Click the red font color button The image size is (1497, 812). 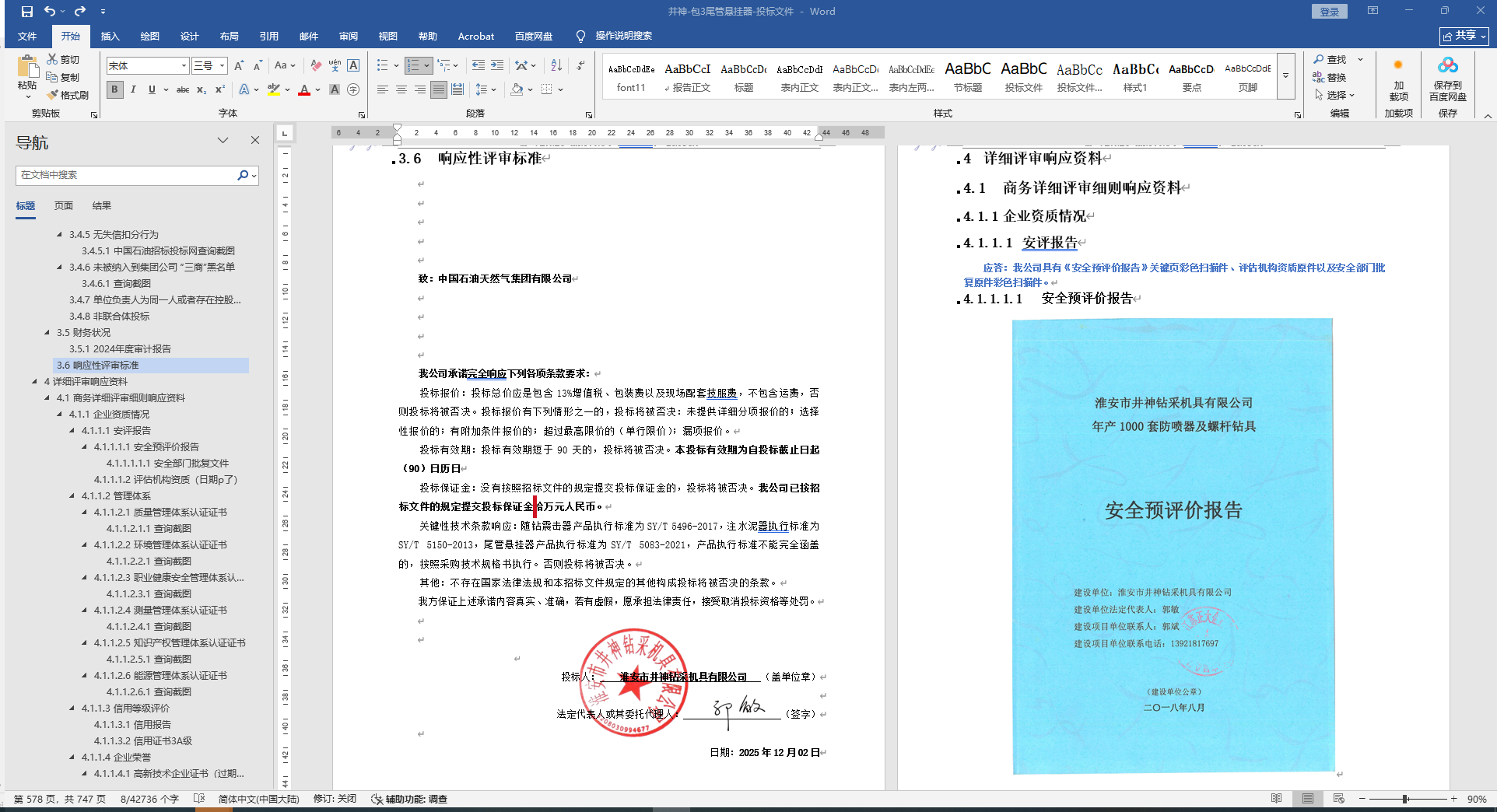point(304,89)
